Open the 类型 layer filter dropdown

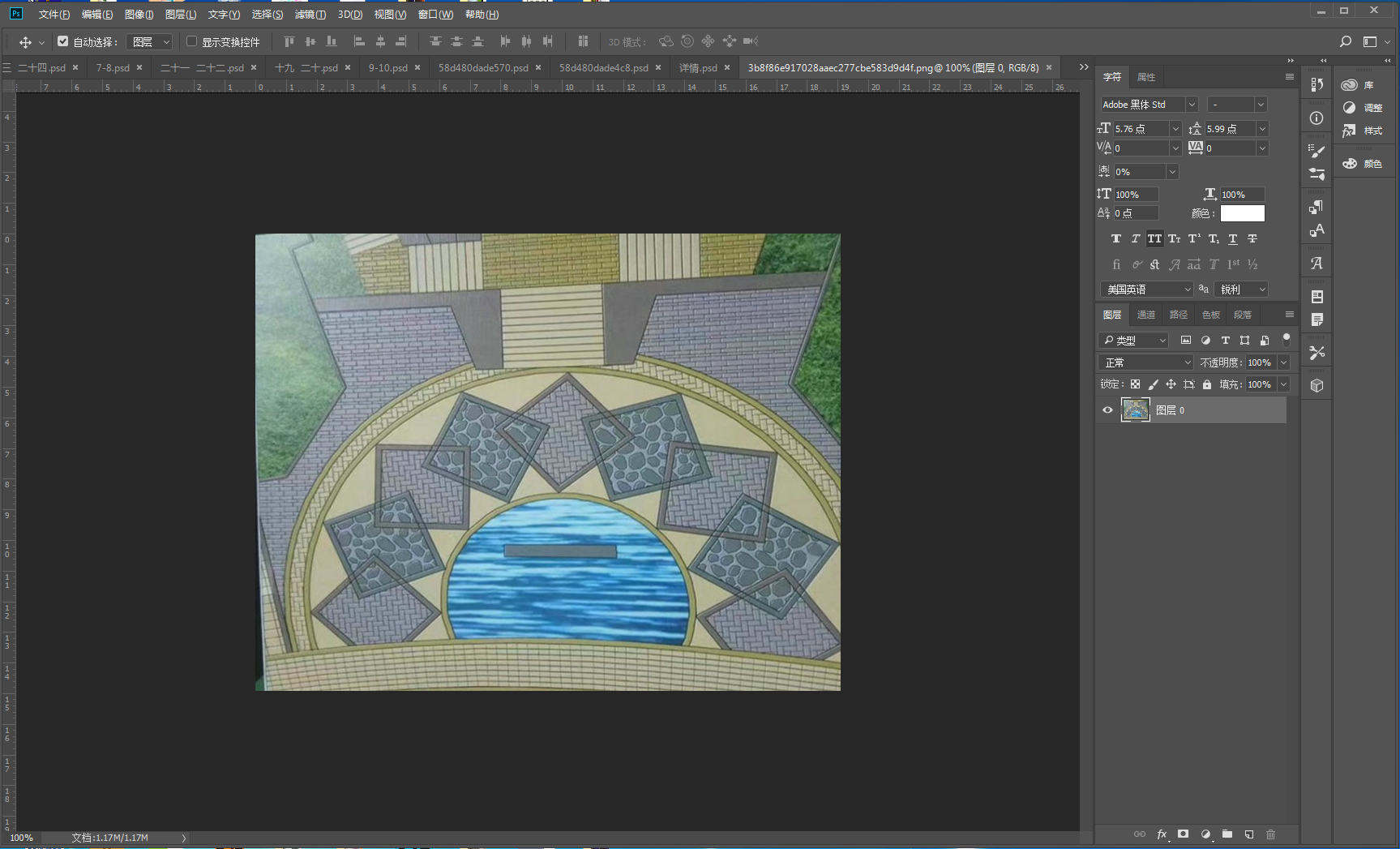[1133, 341]
